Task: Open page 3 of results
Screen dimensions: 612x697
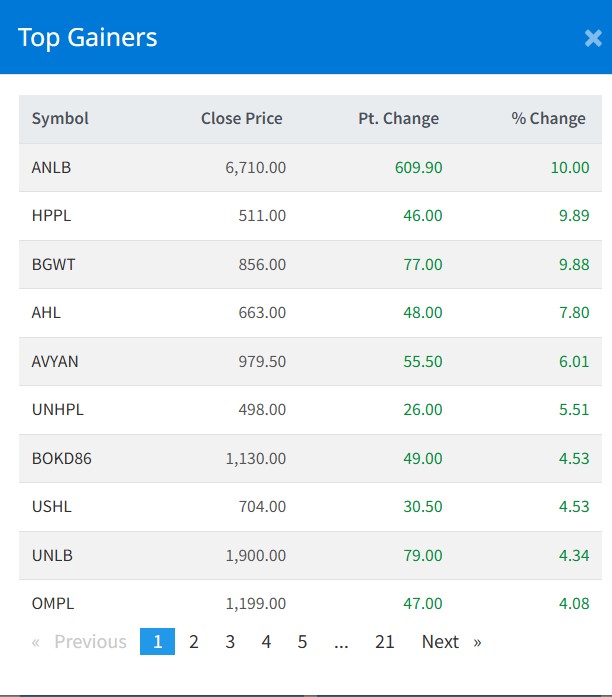Action: [230, 642]
